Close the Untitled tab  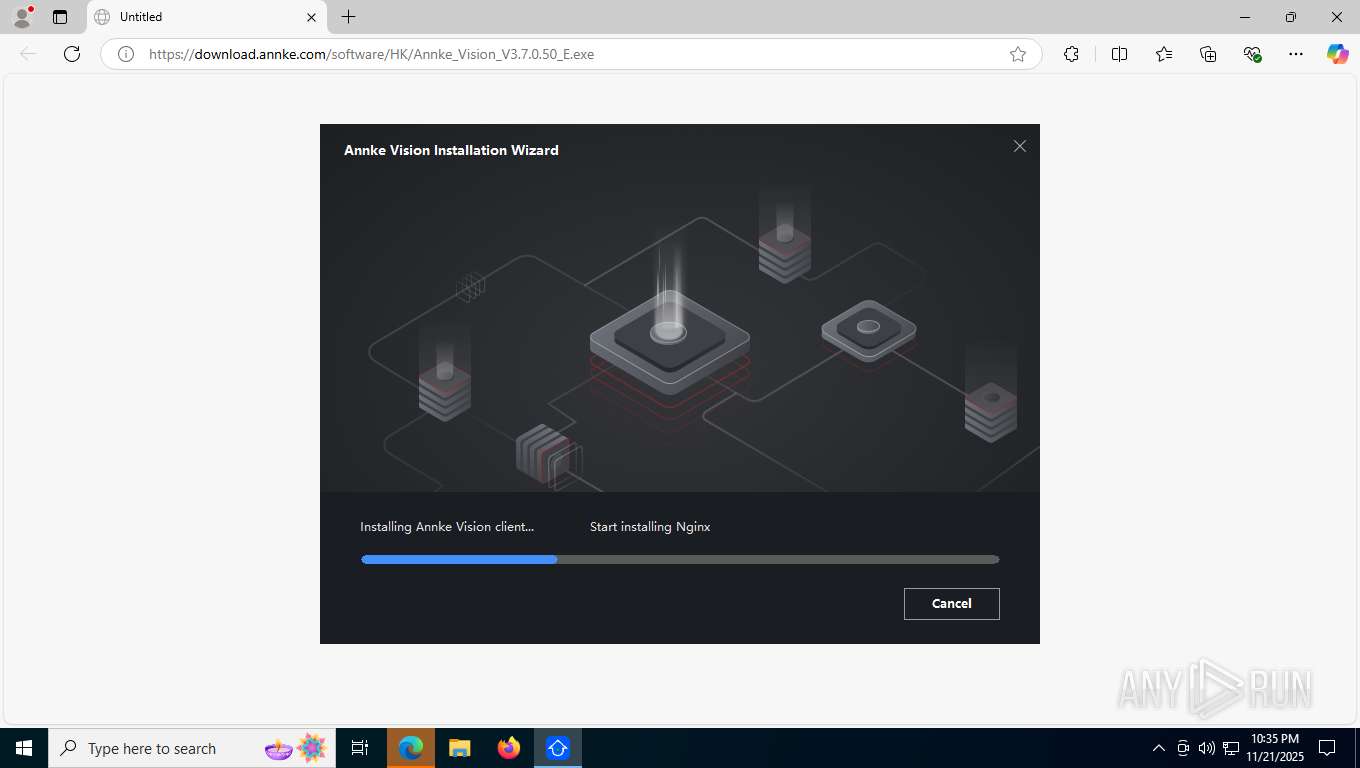click(311, 17)
